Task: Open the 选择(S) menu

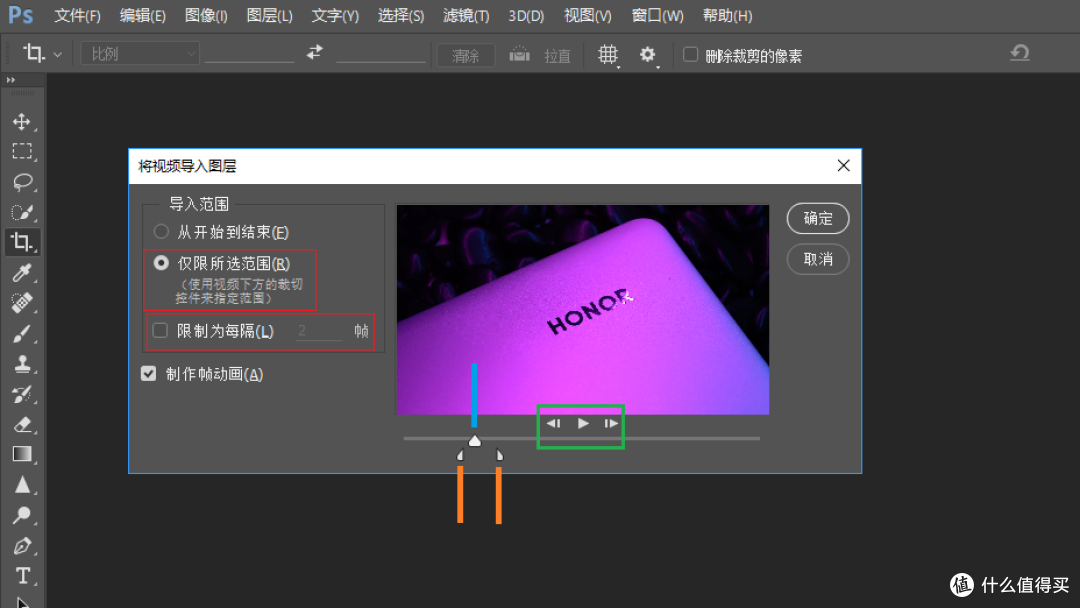Action: point(401,15)
